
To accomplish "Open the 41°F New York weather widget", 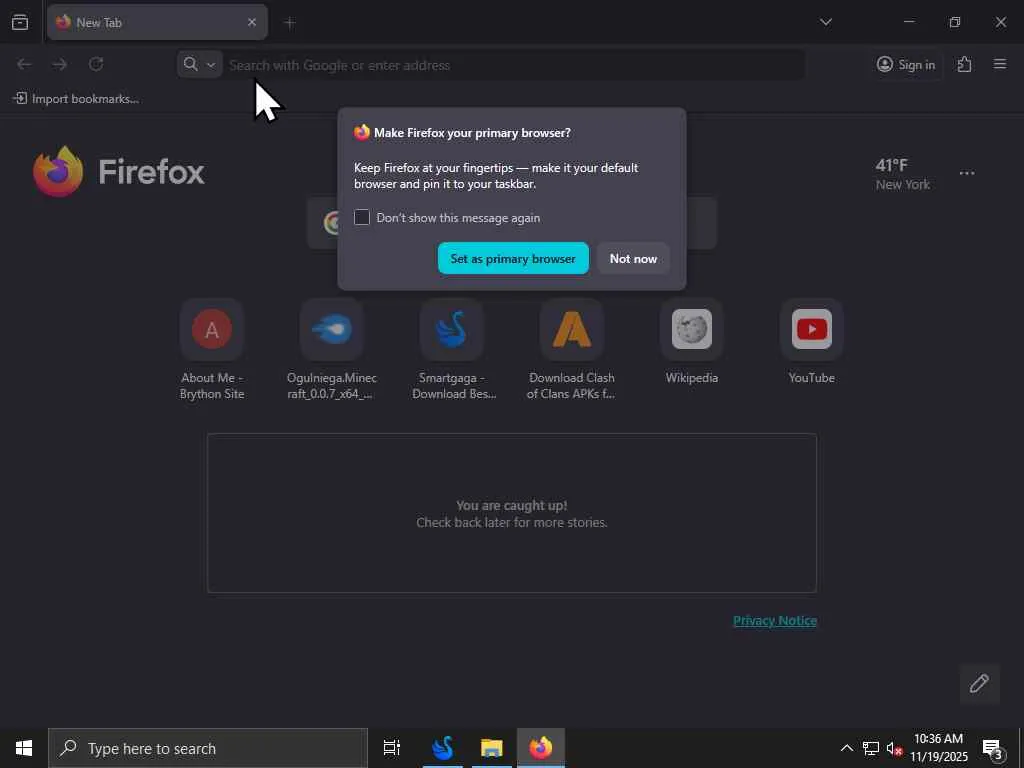I will 903,174.
